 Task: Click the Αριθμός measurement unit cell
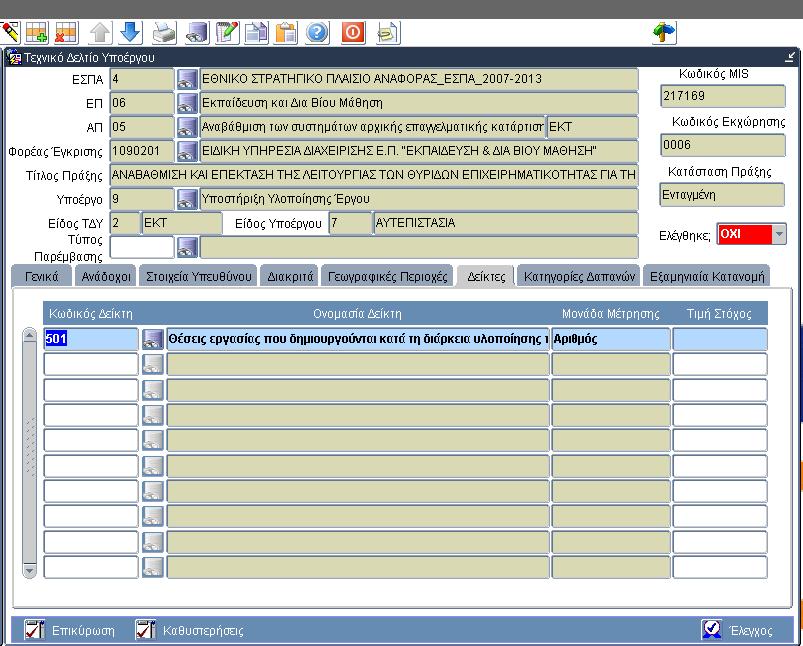[x=610, y=339]
